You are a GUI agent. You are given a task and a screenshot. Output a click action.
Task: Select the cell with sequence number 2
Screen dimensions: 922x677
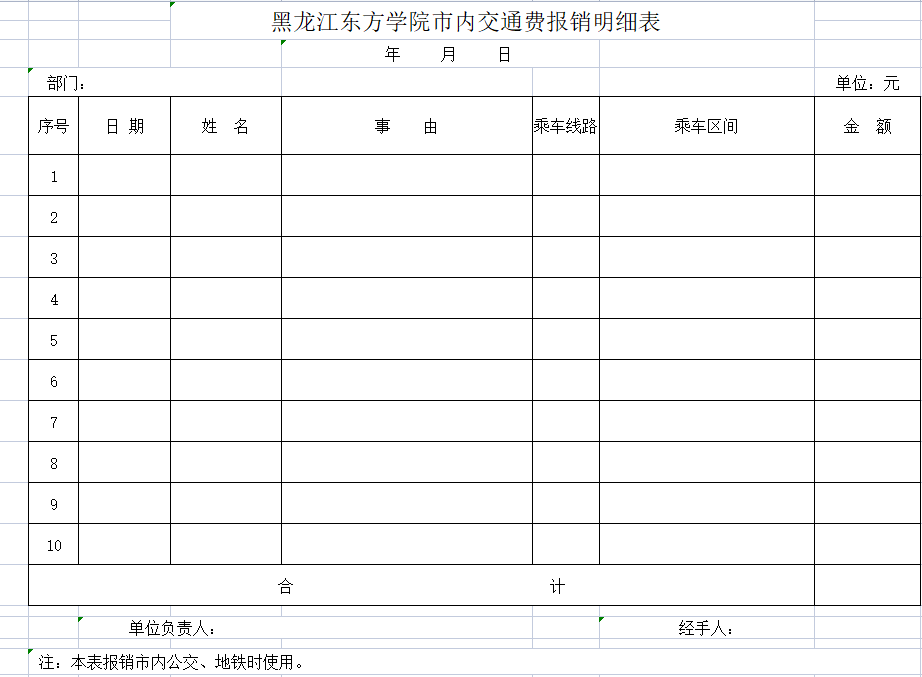[x=54, y=216]
